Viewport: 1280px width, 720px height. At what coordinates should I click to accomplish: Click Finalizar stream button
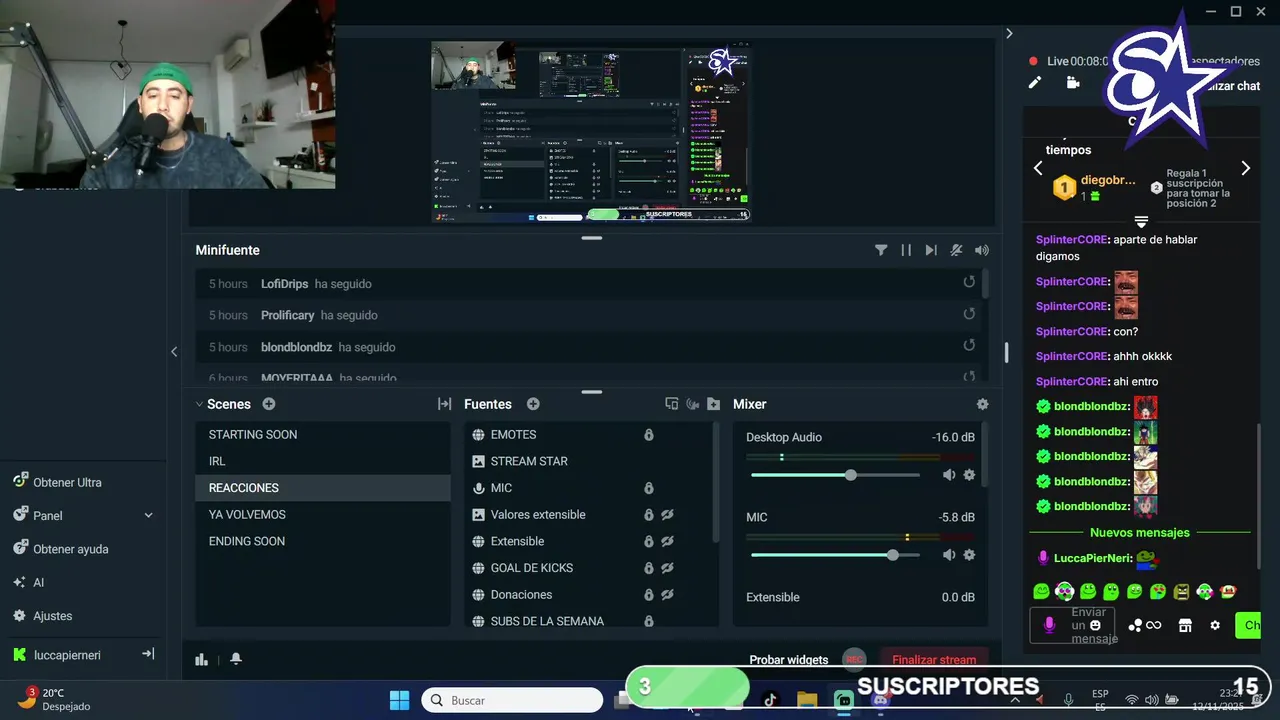click(934, 660)
